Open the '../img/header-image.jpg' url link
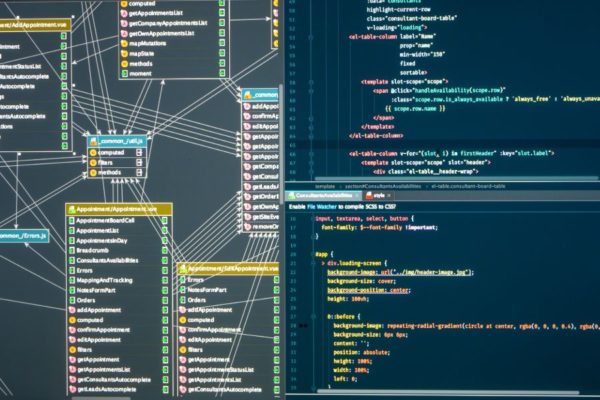This screenshot has height=400, width=600. 430,272
